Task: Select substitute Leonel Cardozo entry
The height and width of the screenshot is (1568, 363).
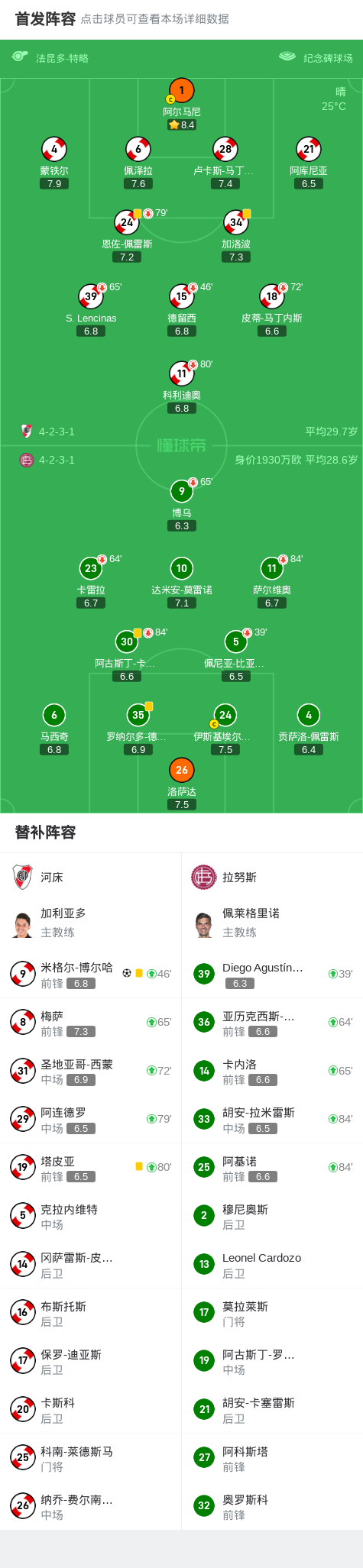Action: click(272, 1264)
